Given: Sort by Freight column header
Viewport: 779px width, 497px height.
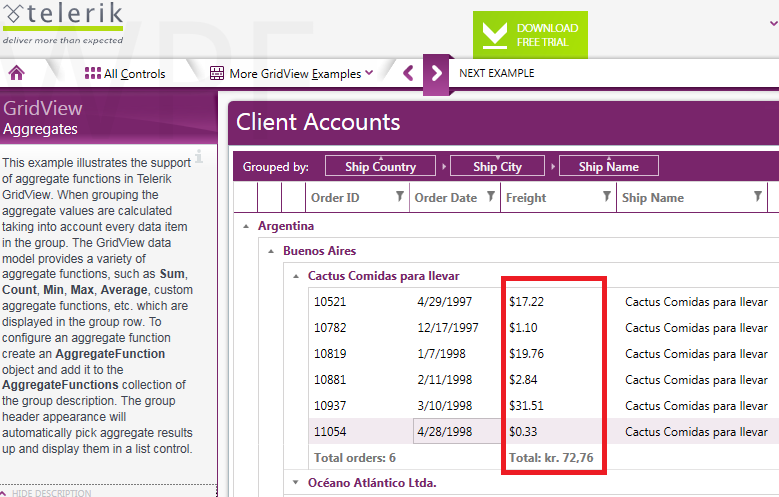Looking at the screenshot, I should 526,198.
